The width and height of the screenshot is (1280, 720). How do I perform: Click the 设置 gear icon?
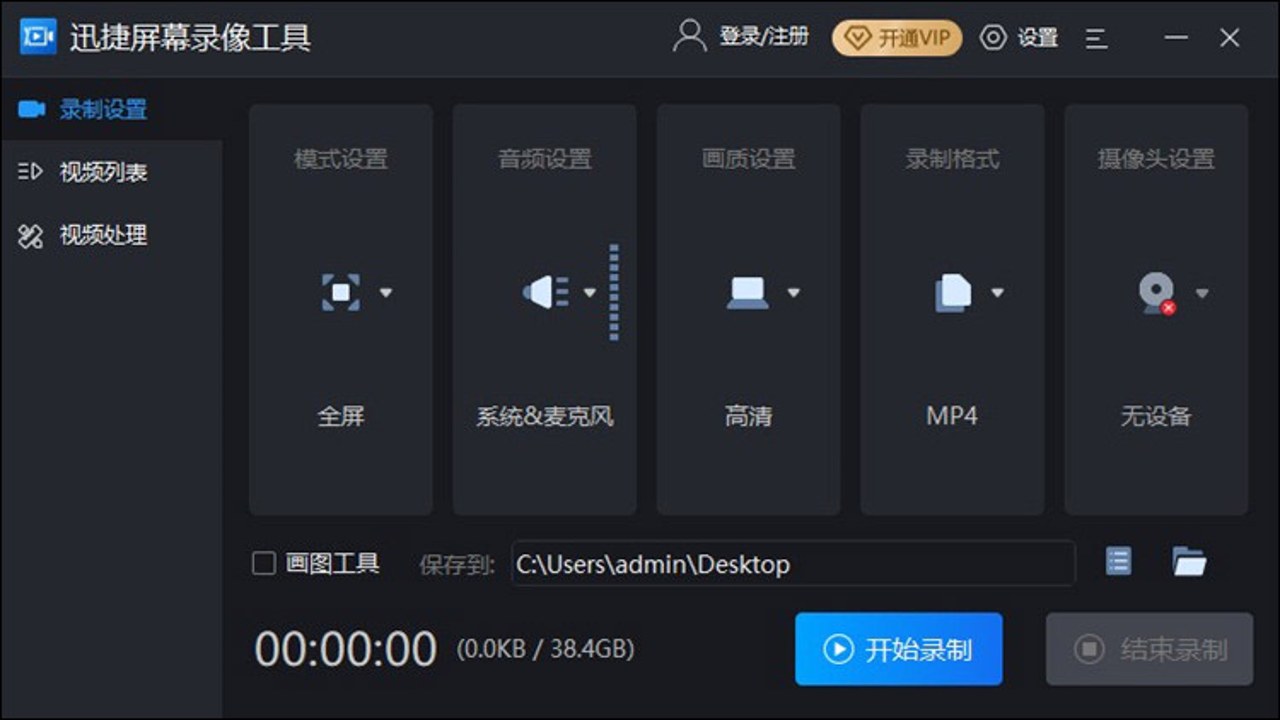pos(993,38)
